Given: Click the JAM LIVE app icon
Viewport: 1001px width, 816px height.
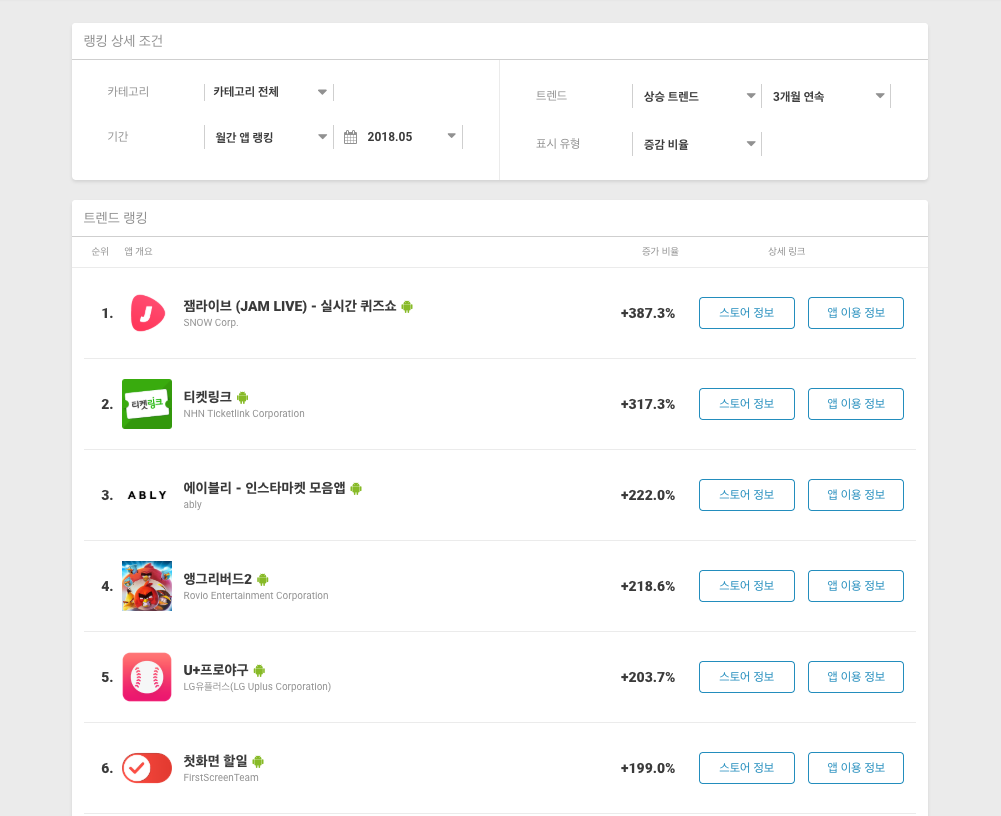Looking at the screenshot, I should click(x=147, y=313).
